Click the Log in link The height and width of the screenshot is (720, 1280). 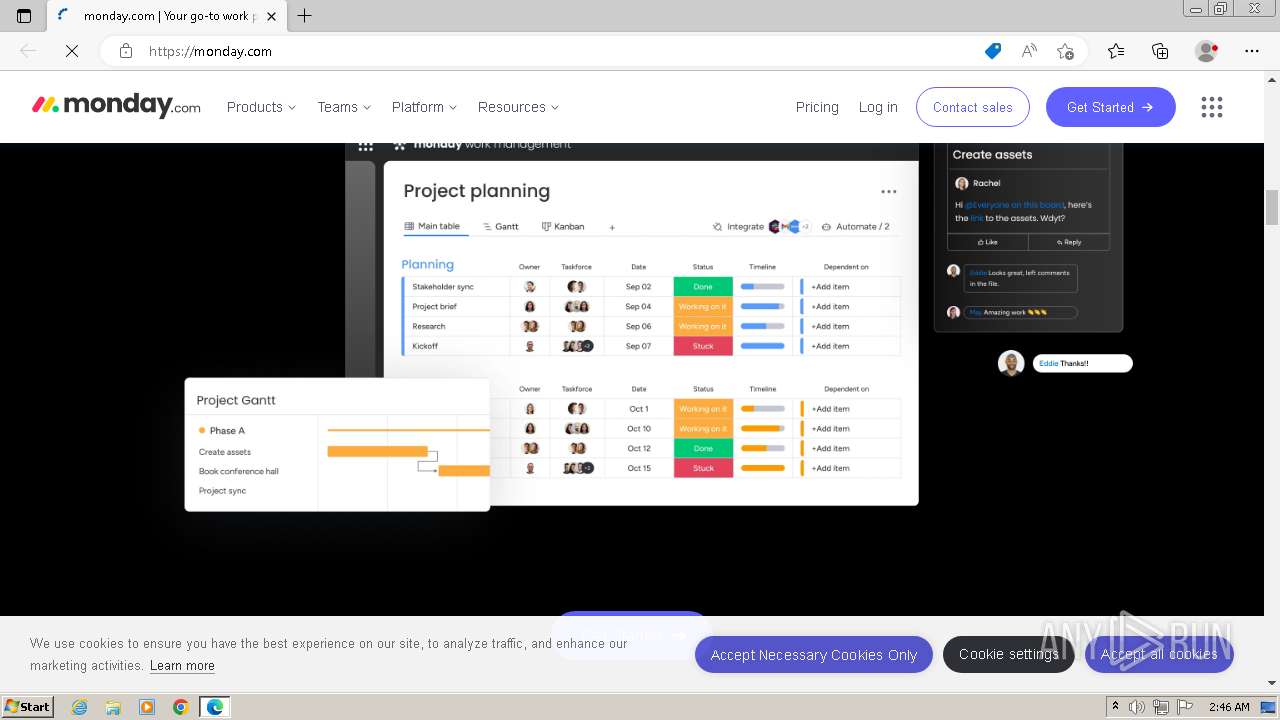[878, 107]
